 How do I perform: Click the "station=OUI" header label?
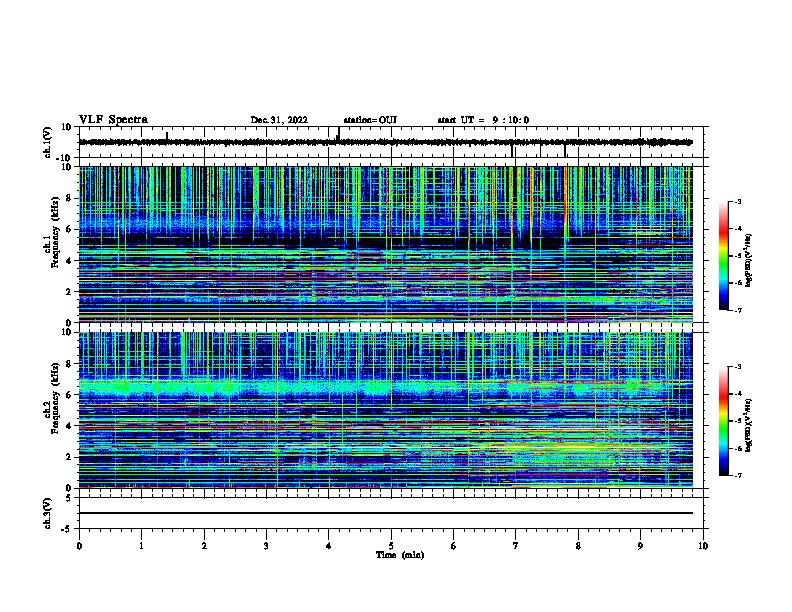point(370,120)
